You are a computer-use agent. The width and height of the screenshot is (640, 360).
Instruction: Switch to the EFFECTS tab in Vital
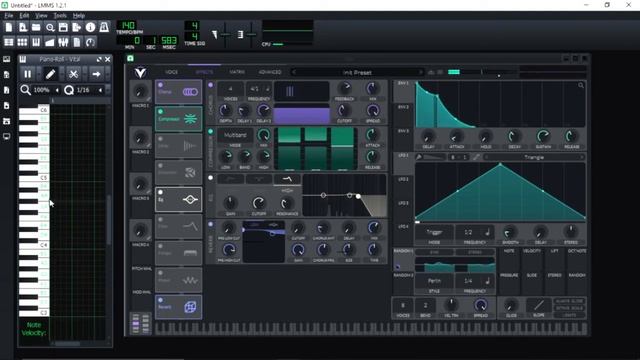[x=204, y=72]
